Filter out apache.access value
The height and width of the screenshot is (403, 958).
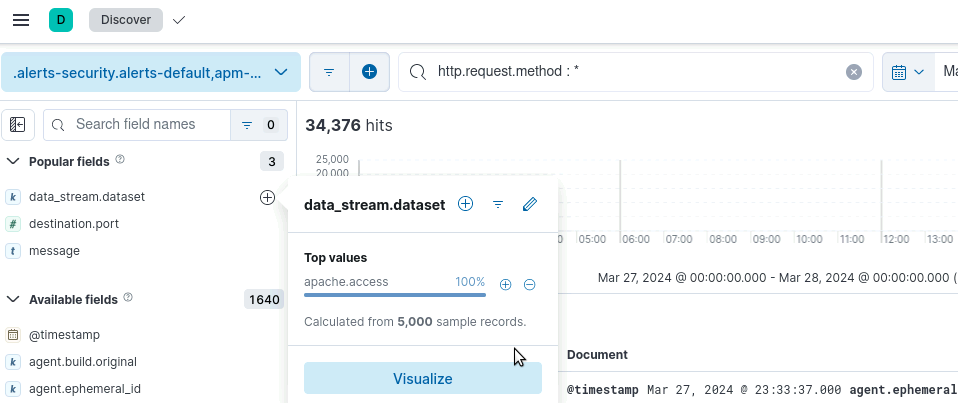(x=530, y=284)
